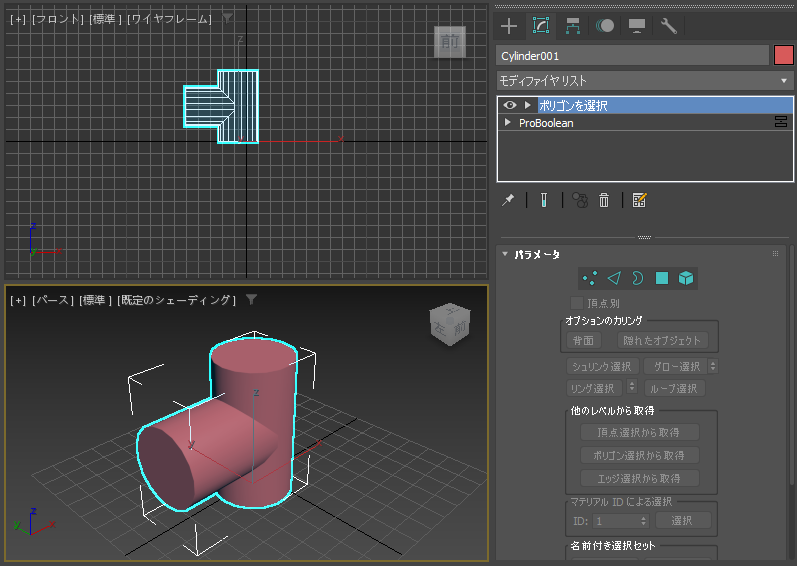The height and width of the screenshot is (566, 797).
Task: Select the Element cube sub-object icon
Action: 686,278
